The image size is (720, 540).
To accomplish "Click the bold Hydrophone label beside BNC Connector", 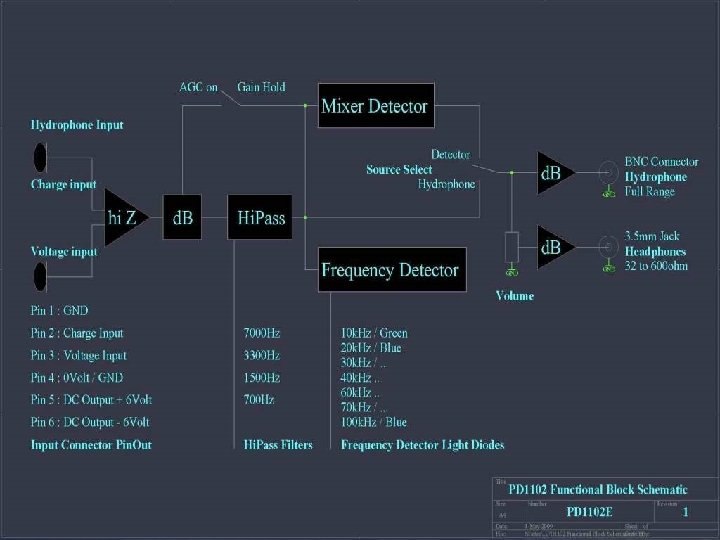I will 656,177.
